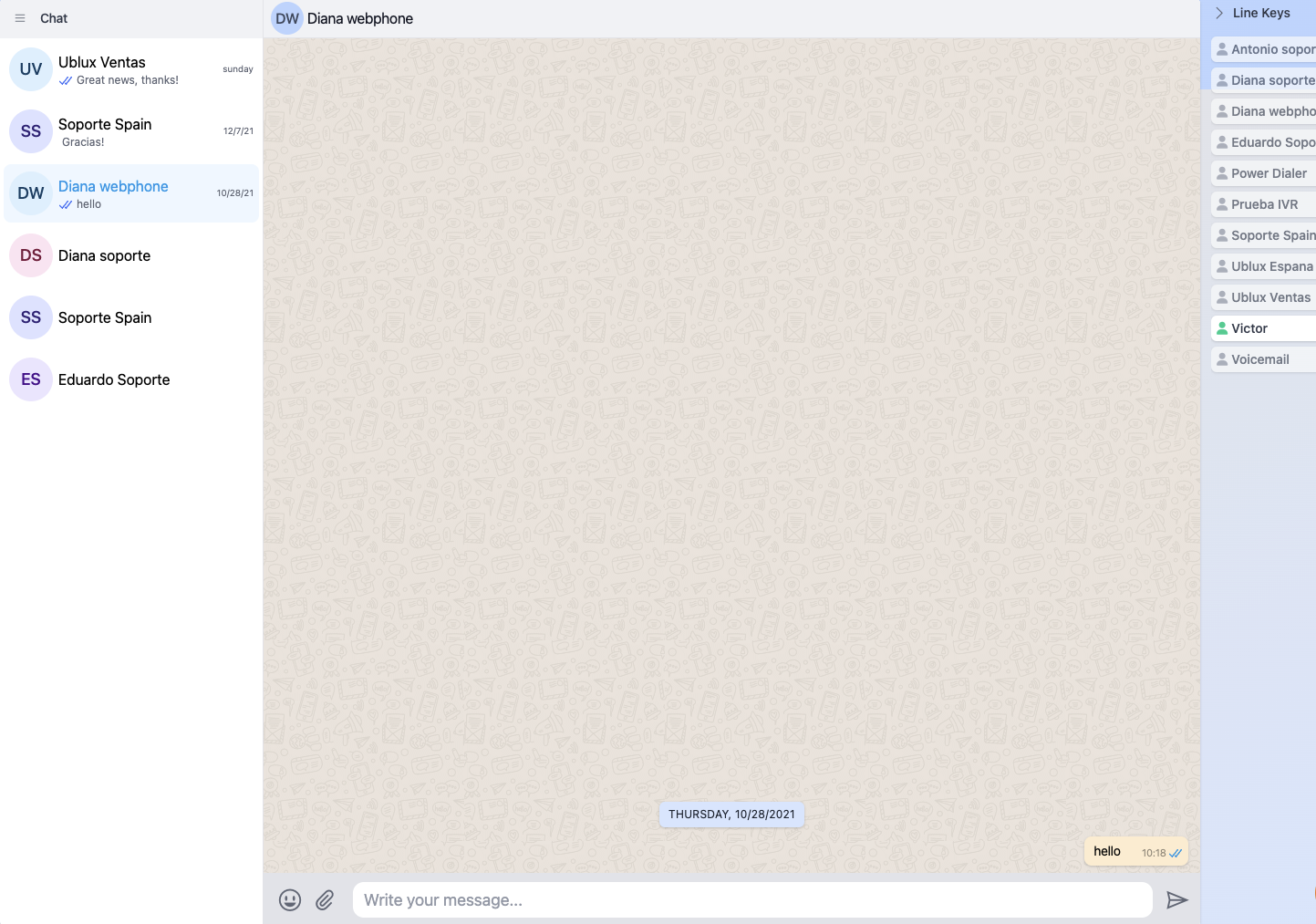Click the person icon beside Voicemail
The height and width of the screenshot is (924, 1316).
(1222, 359)
